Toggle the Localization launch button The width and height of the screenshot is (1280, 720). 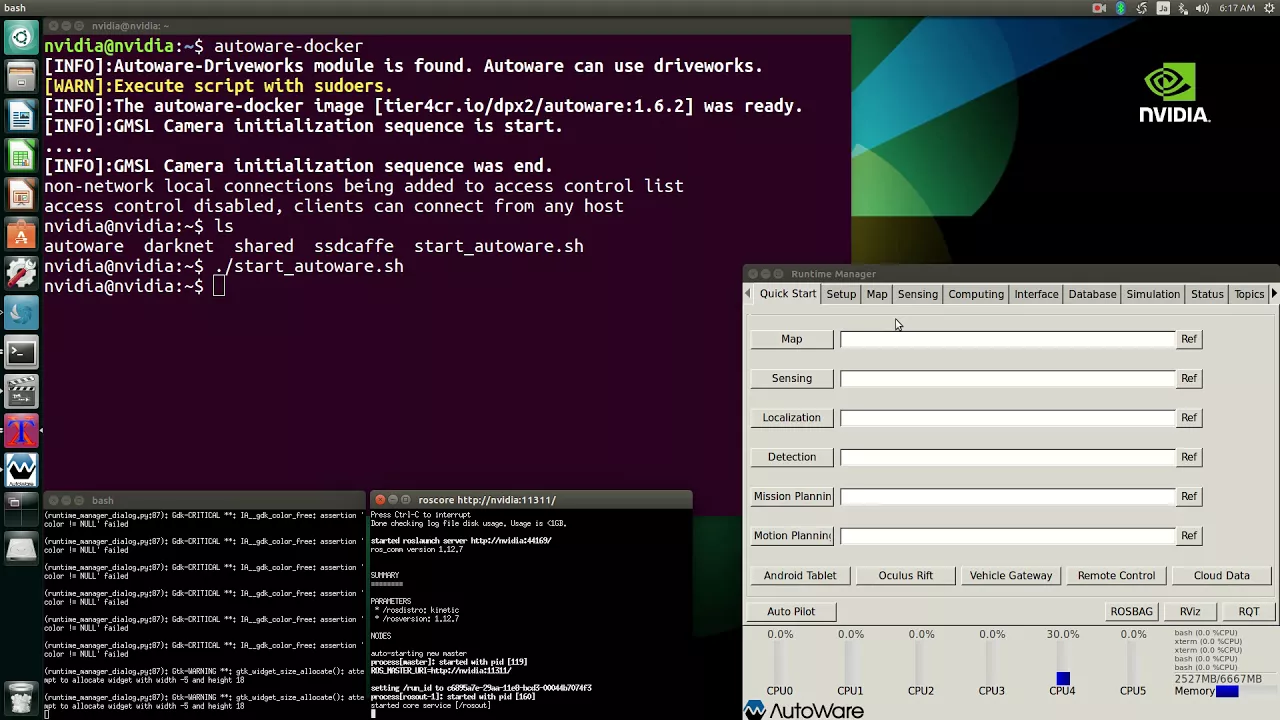[x=792, y=418]
